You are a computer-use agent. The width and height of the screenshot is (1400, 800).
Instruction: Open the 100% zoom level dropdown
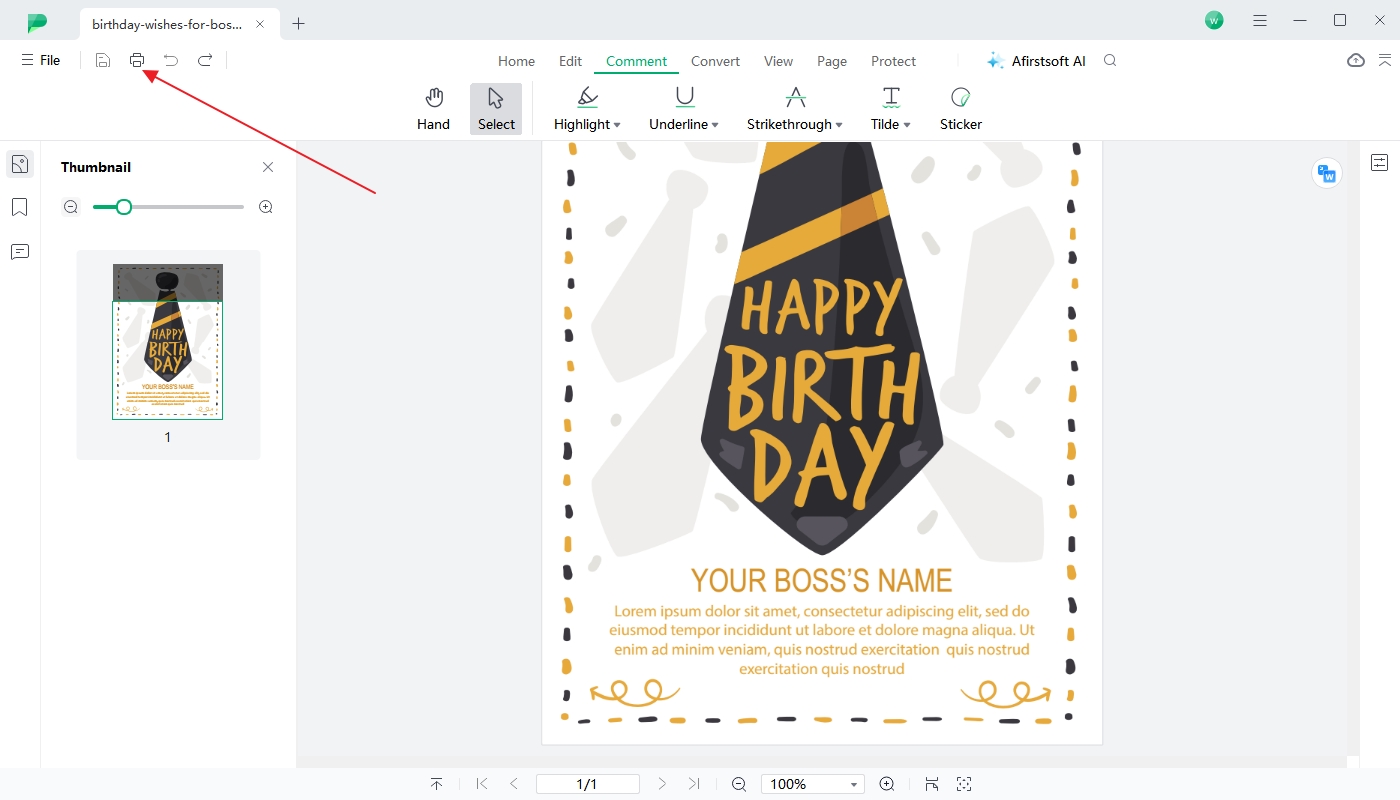813,784
